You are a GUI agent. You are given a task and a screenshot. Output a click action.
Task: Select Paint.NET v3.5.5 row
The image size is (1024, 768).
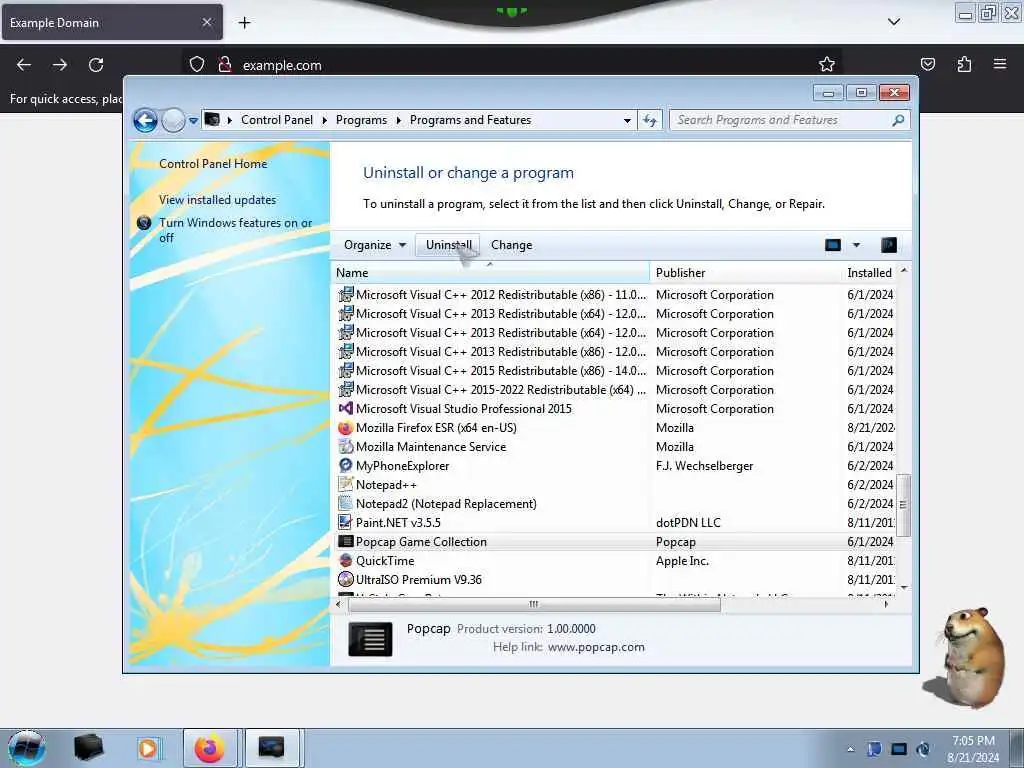pos(614,522)
